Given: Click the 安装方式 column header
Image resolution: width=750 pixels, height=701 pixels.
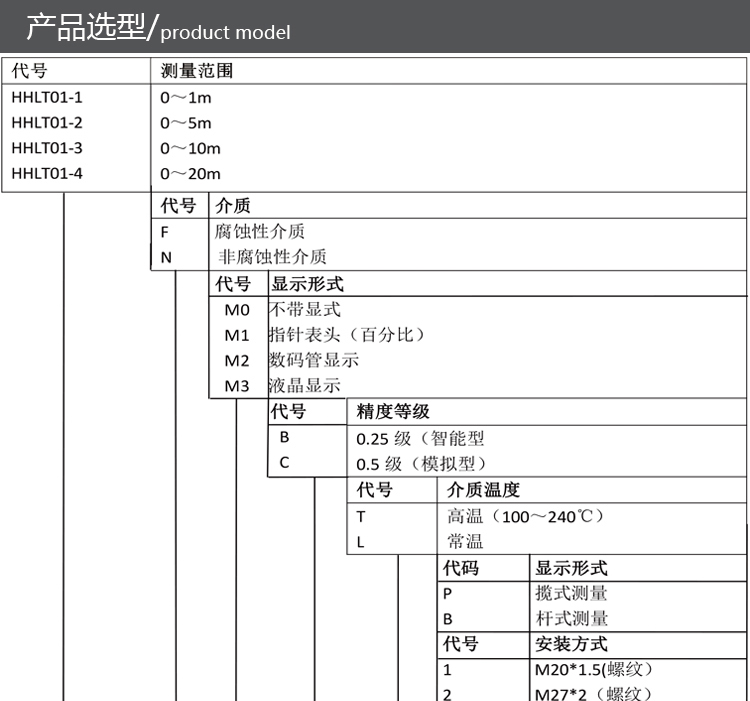Looking at the screenshot, I should tap(571, 645).
